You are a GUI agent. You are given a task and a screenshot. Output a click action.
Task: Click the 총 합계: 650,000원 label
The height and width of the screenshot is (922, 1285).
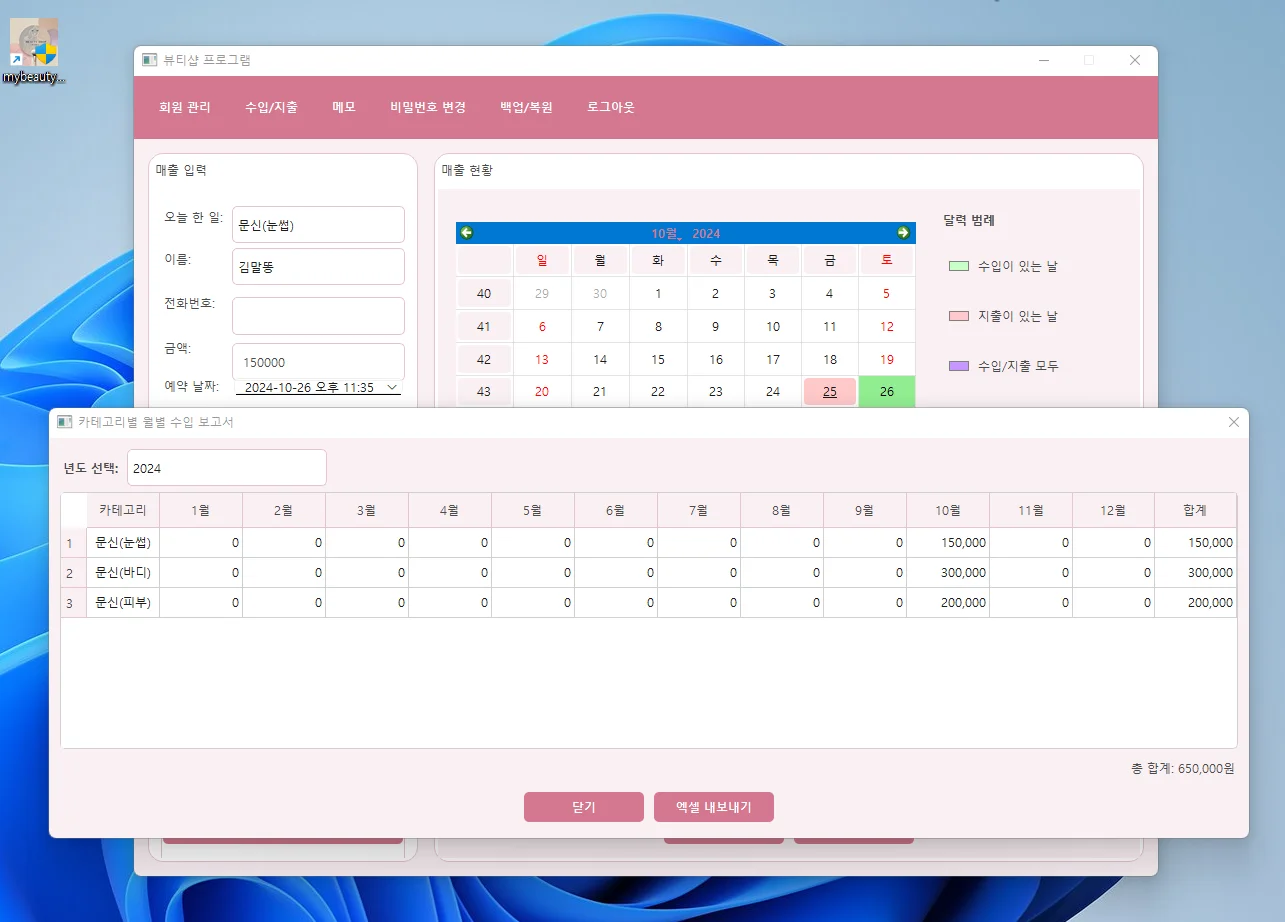[x=1183, y=769]
